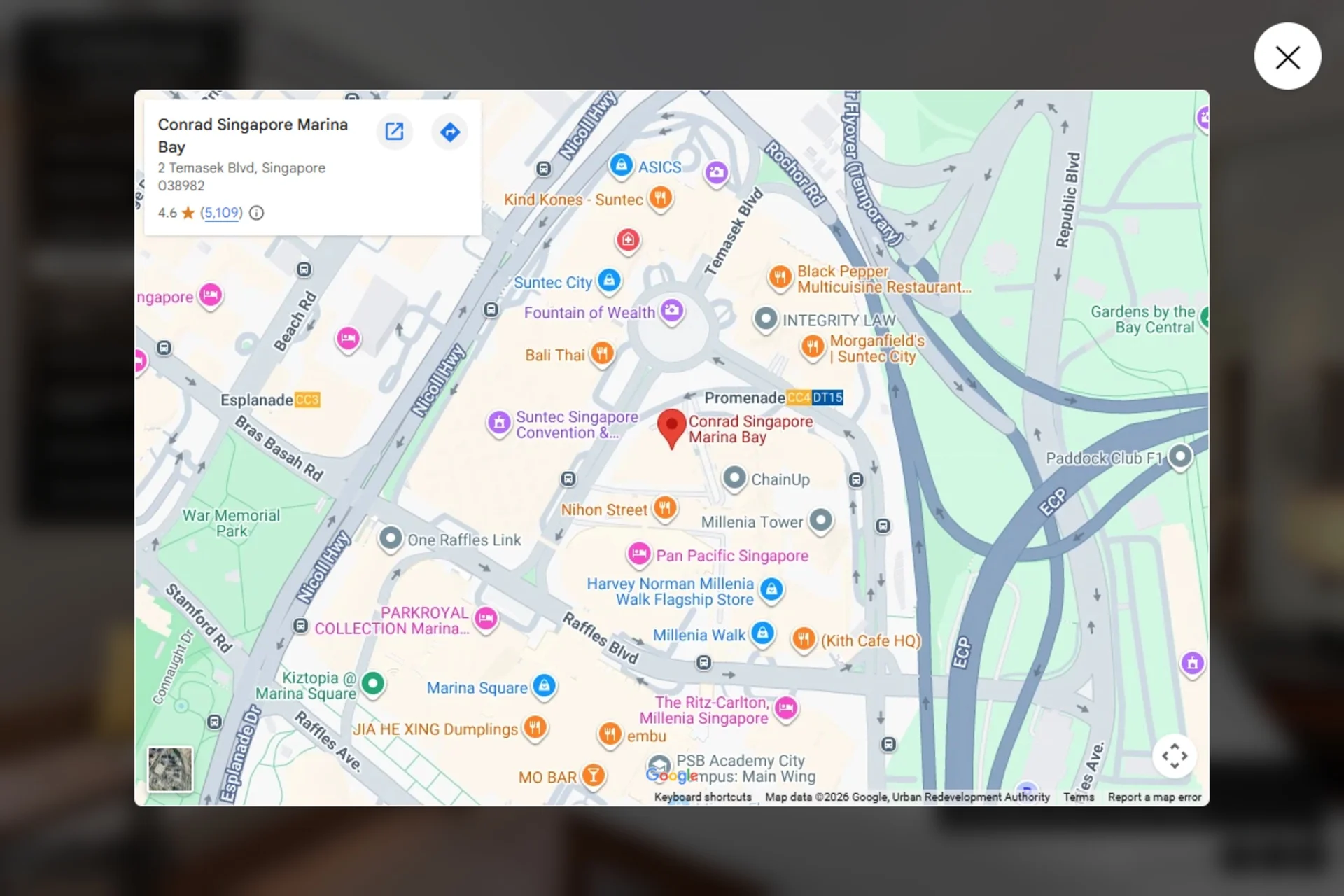Select the Marina Square shopping marker

pos(545,686)
